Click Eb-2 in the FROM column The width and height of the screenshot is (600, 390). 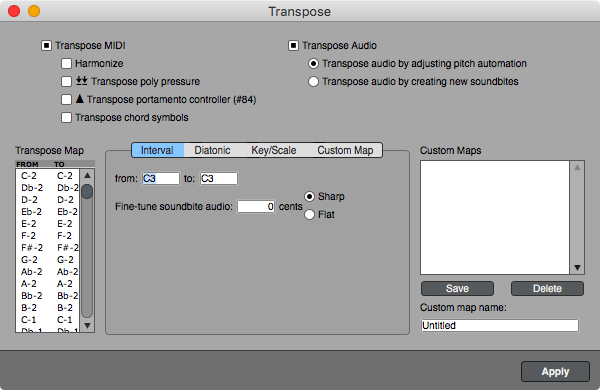[x=31, y=212]
